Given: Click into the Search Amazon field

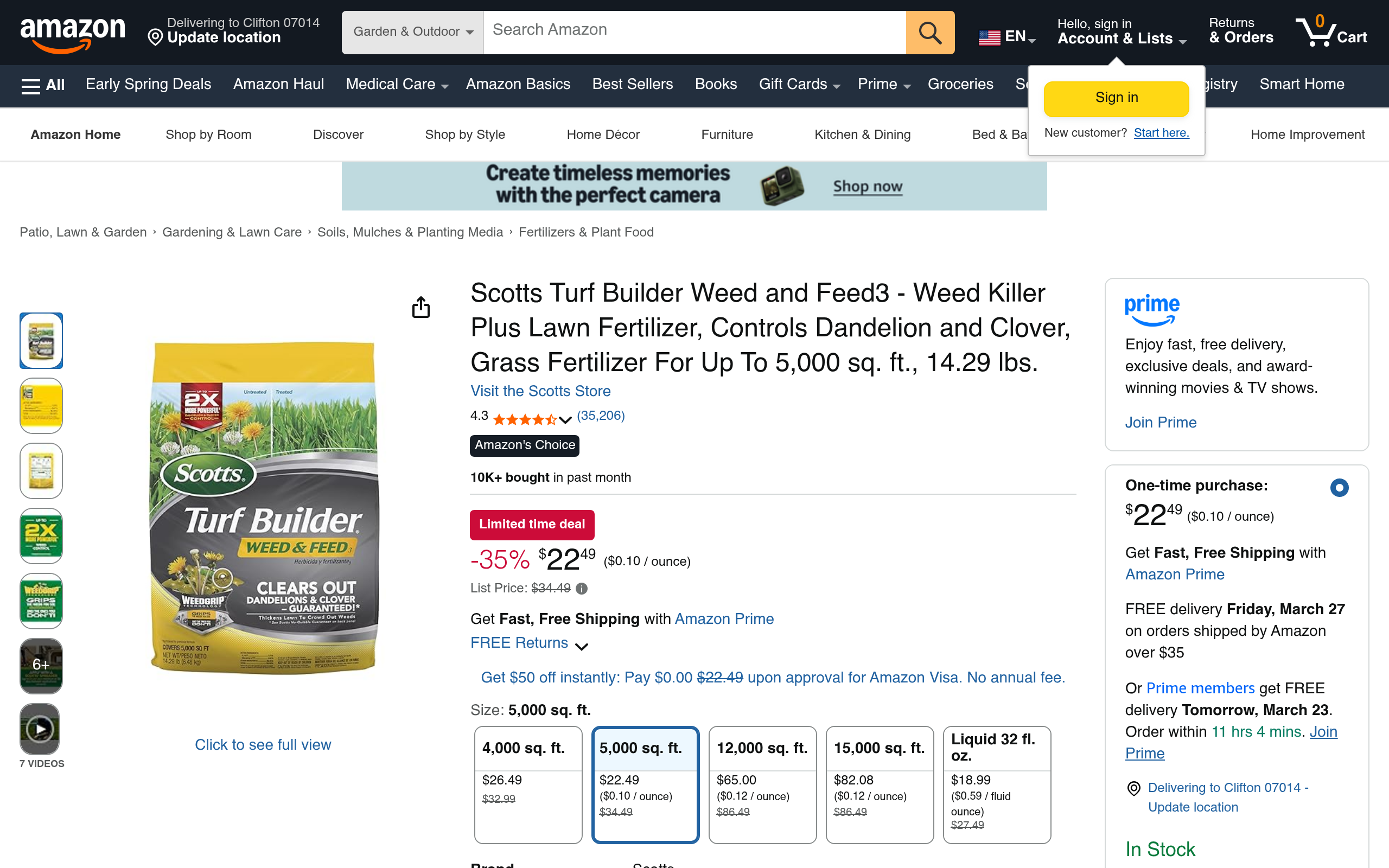Looking at the screenshot, I should click(x=694, y=32).
